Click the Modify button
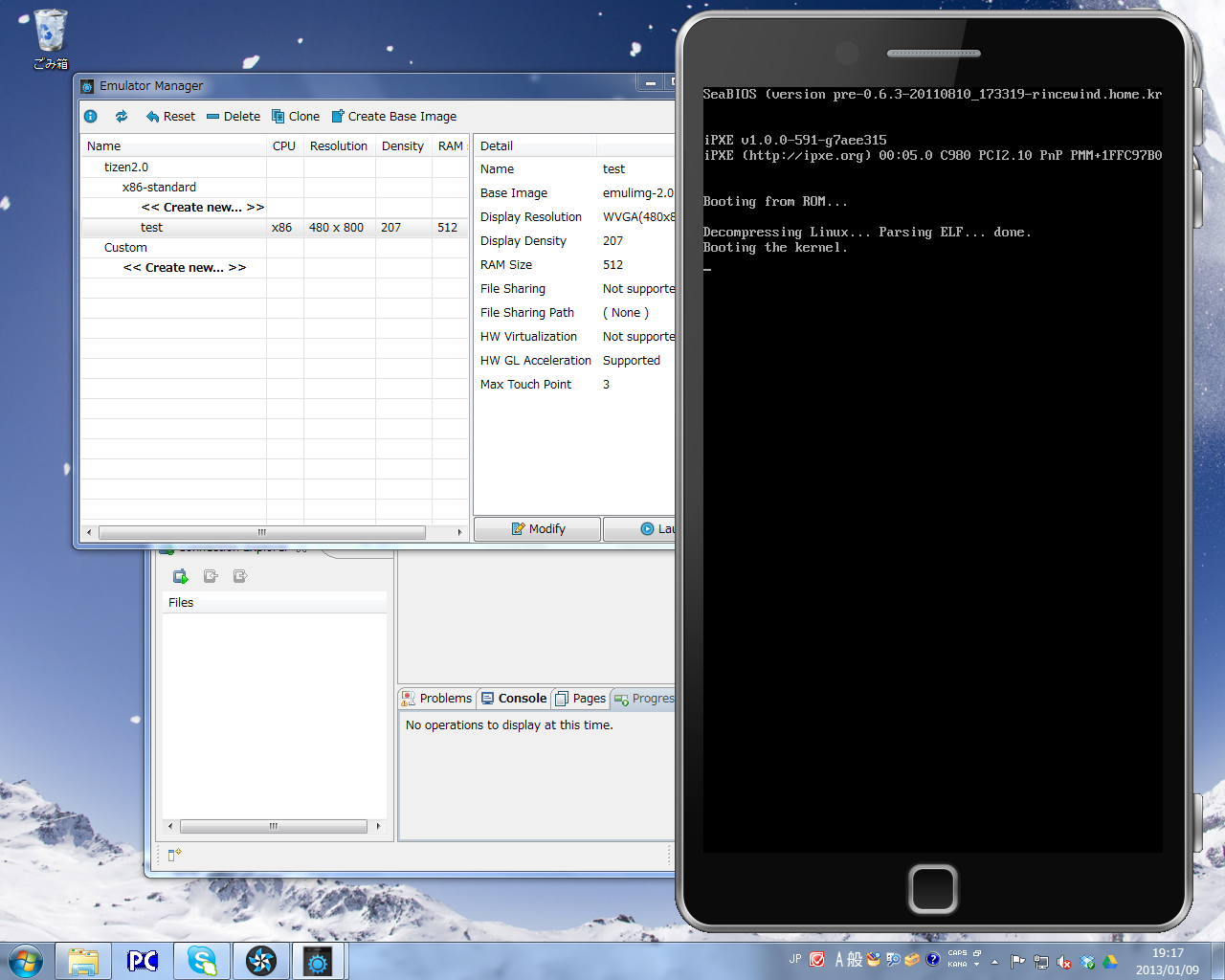The image size is (1225, 980). pos(538,529)
